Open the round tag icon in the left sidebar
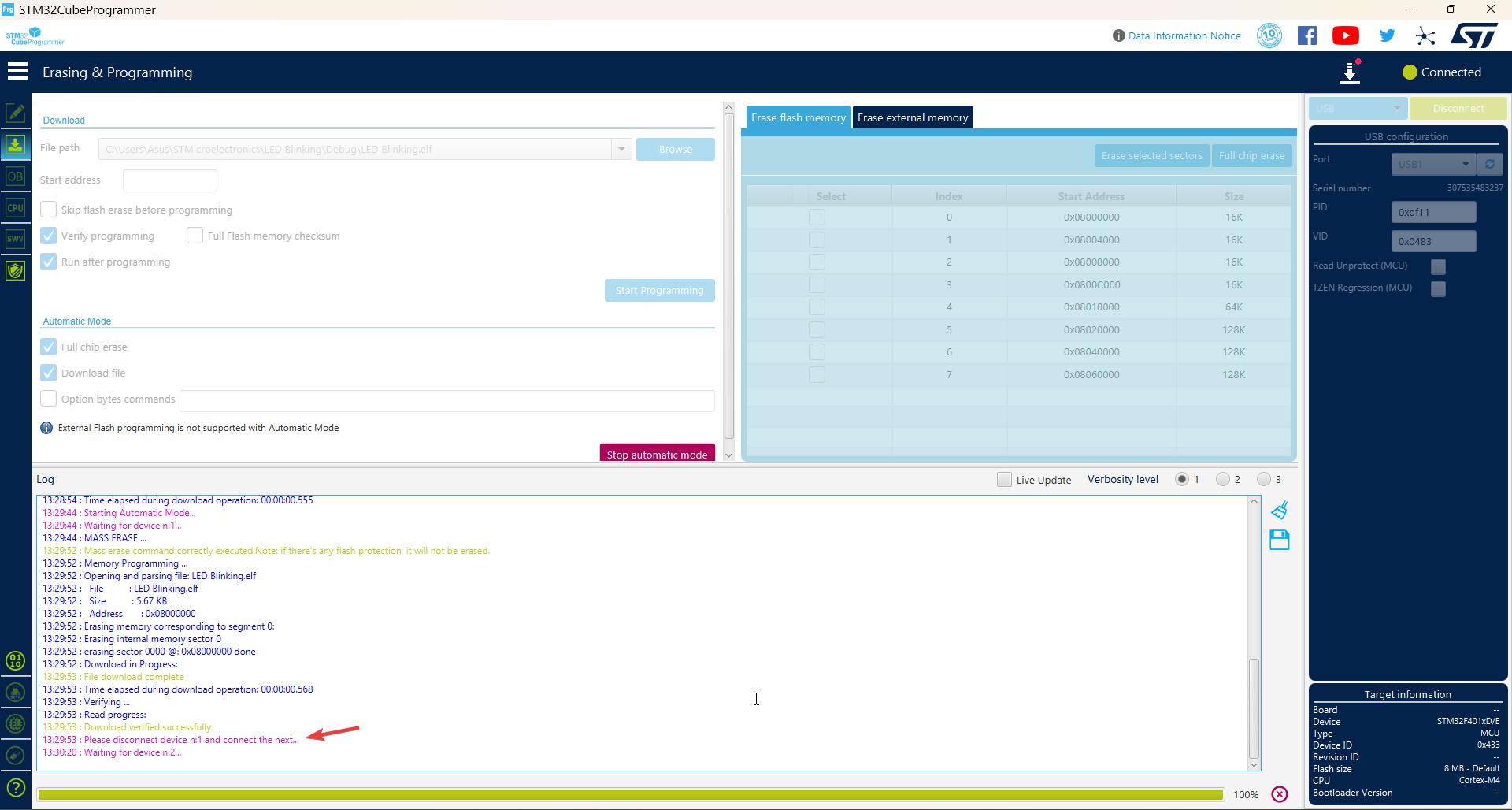Image resolution: width=1512 pixels, height=810 pixels. point(16,756)
